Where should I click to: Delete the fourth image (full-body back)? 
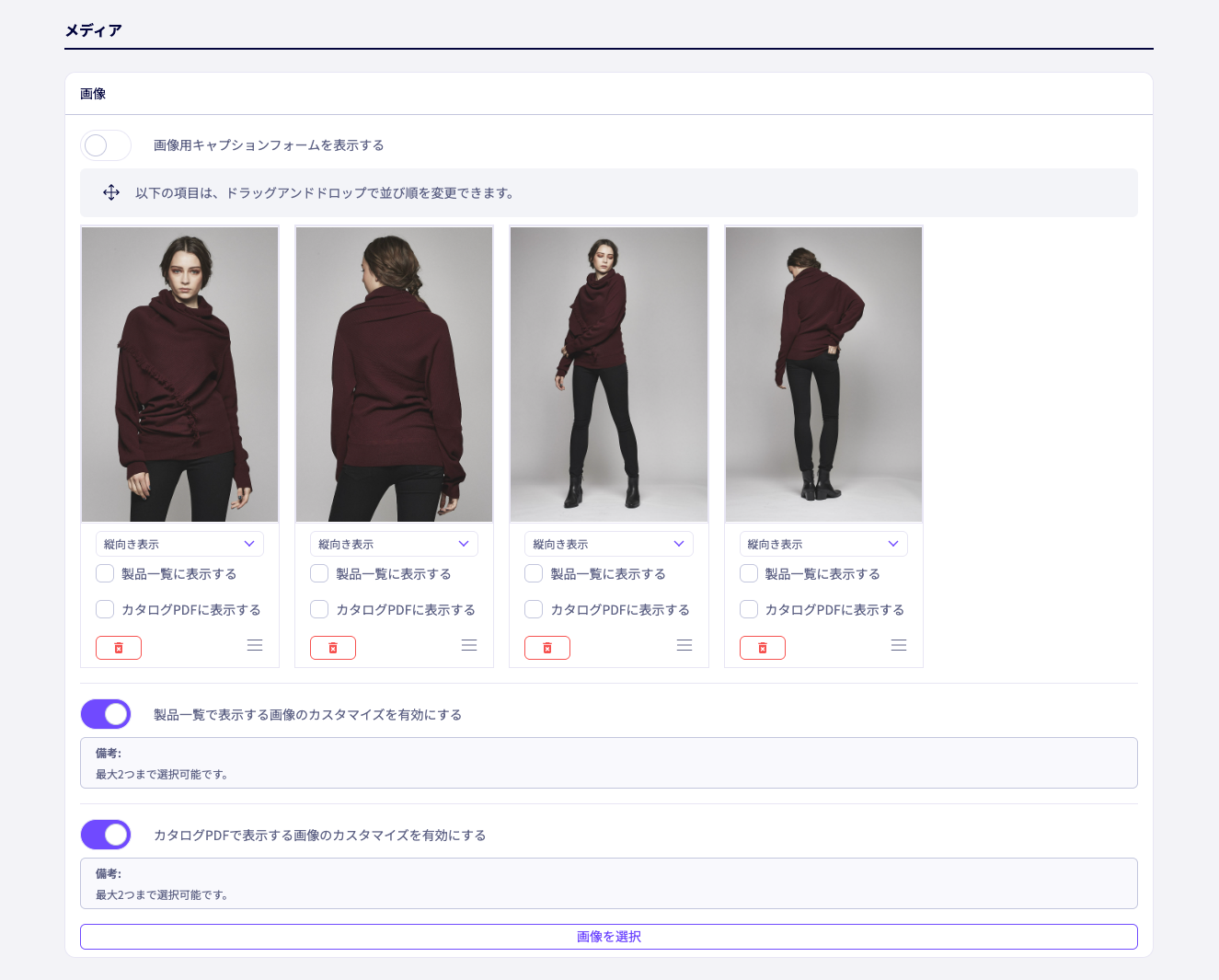[x=763, y=648]
